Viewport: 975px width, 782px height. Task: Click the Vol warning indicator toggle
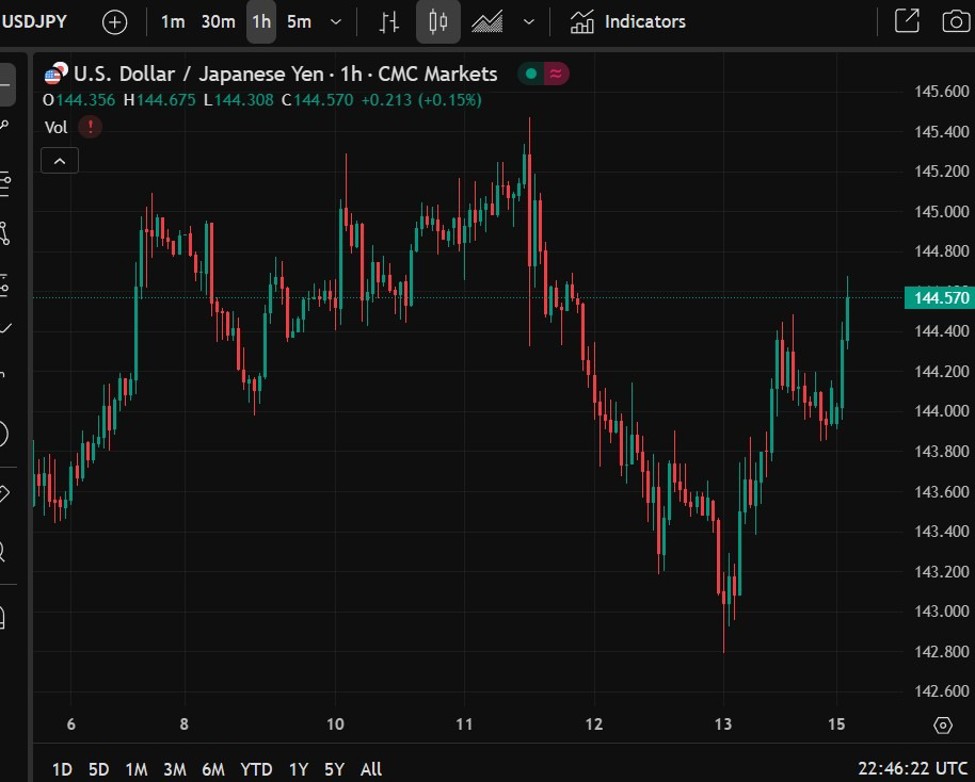coord(89,127)
